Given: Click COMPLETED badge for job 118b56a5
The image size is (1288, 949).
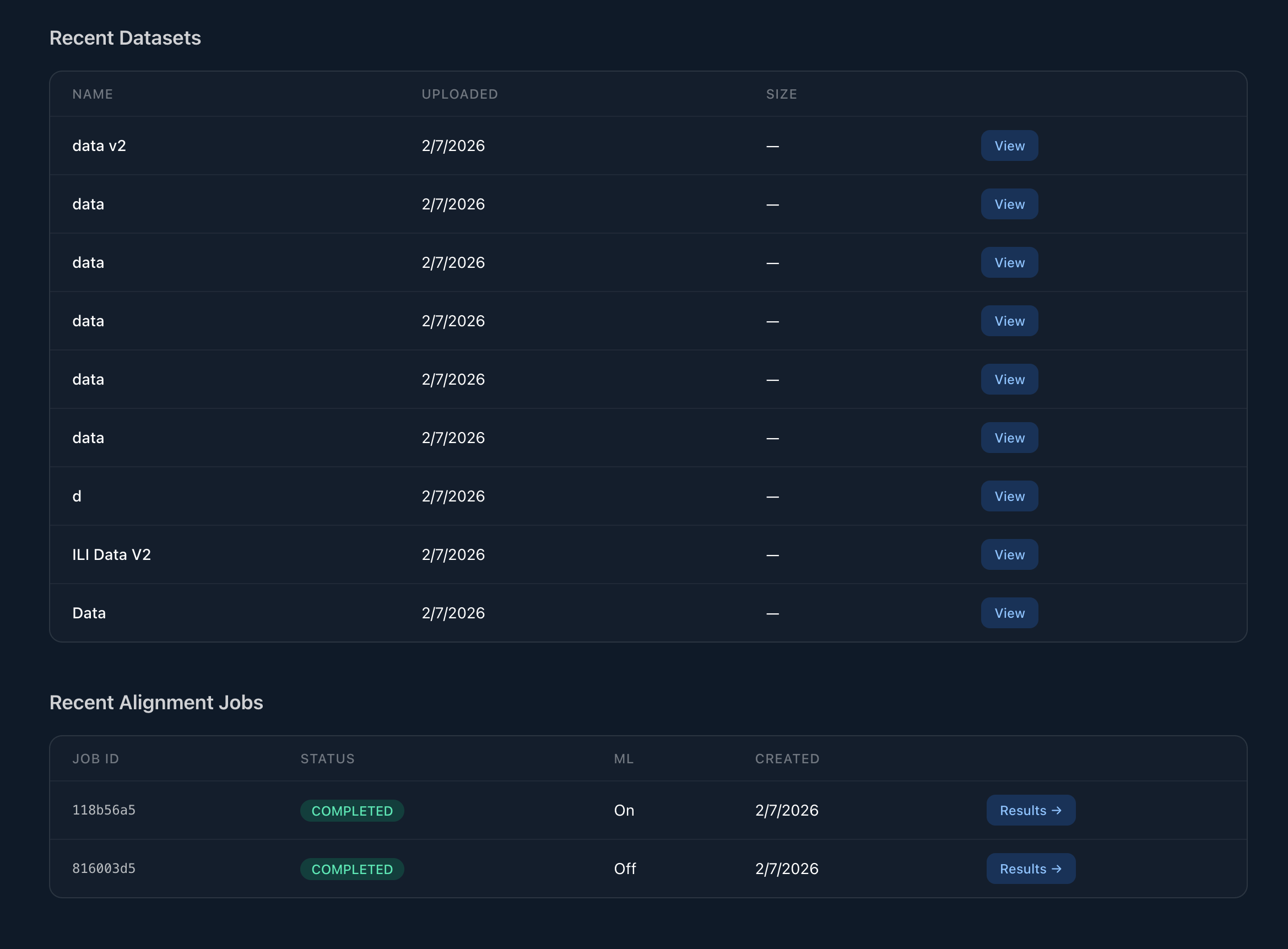Looking at the screenshot, I should coord(352,811).
